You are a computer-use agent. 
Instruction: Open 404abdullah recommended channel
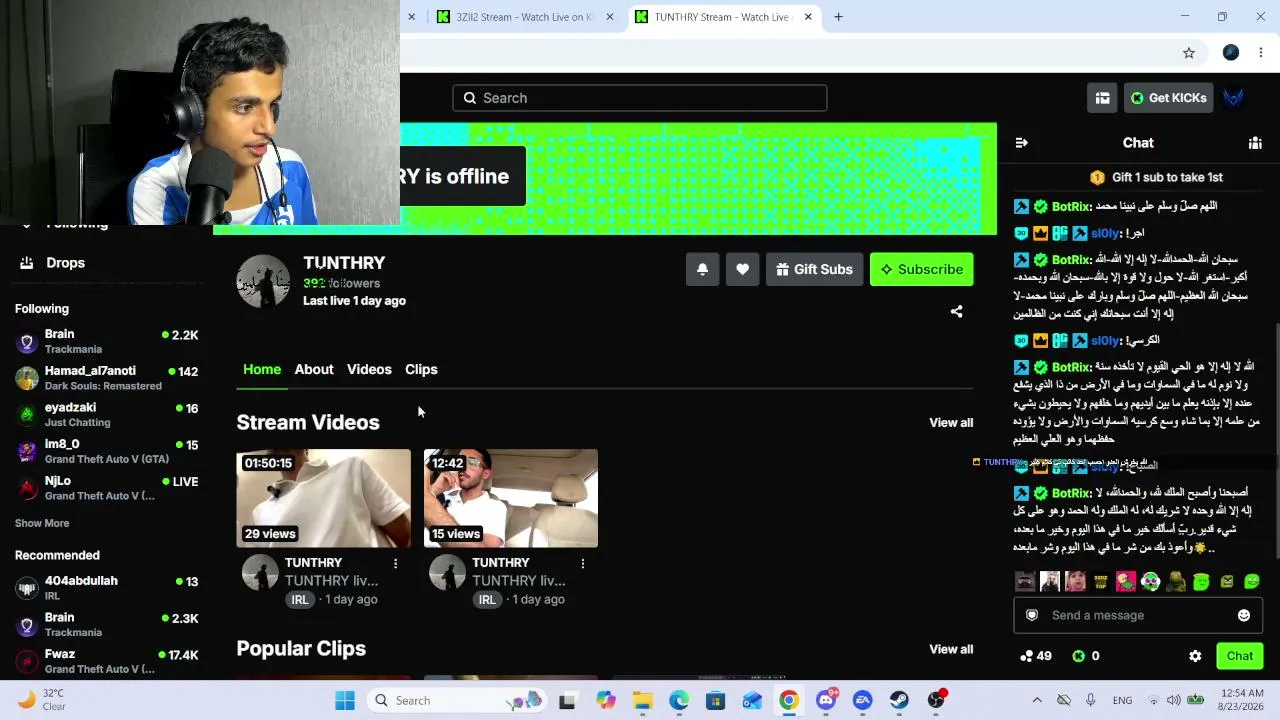click(107, 588)
